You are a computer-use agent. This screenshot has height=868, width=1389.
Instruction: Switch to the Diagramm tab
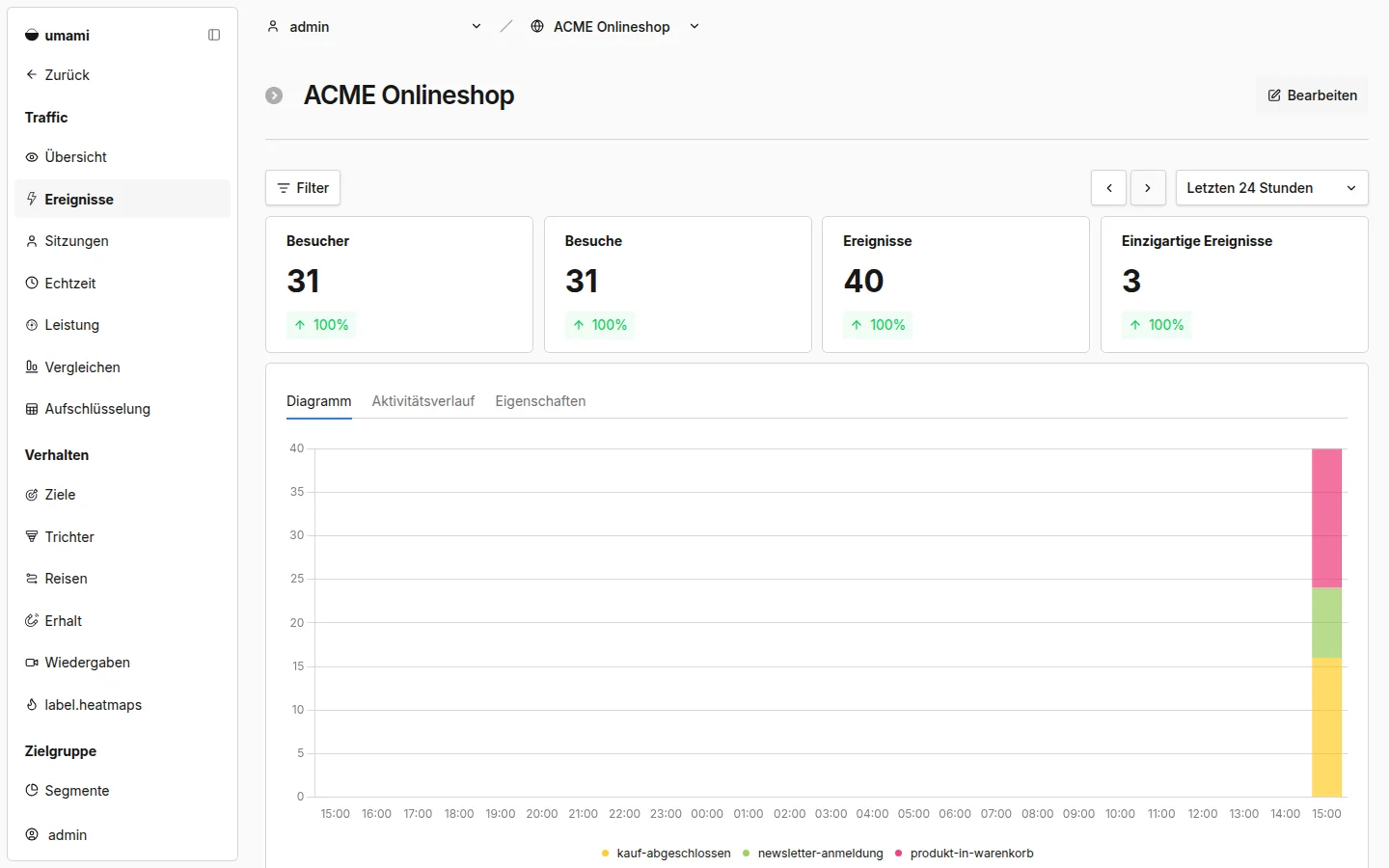click(x=319, y=401)
